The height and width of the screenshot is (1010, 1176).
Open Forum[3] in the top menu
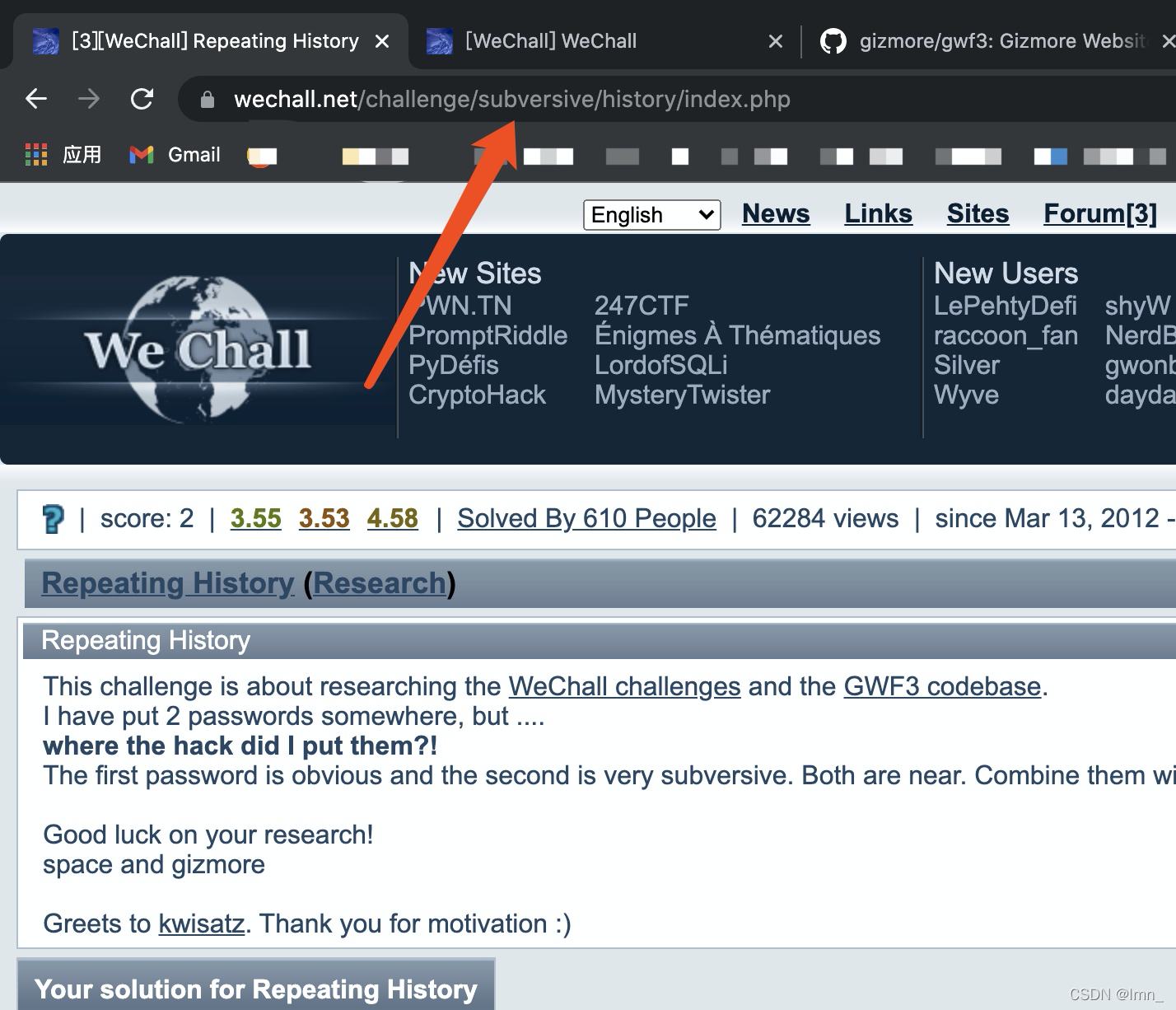tap(1100, 214)
